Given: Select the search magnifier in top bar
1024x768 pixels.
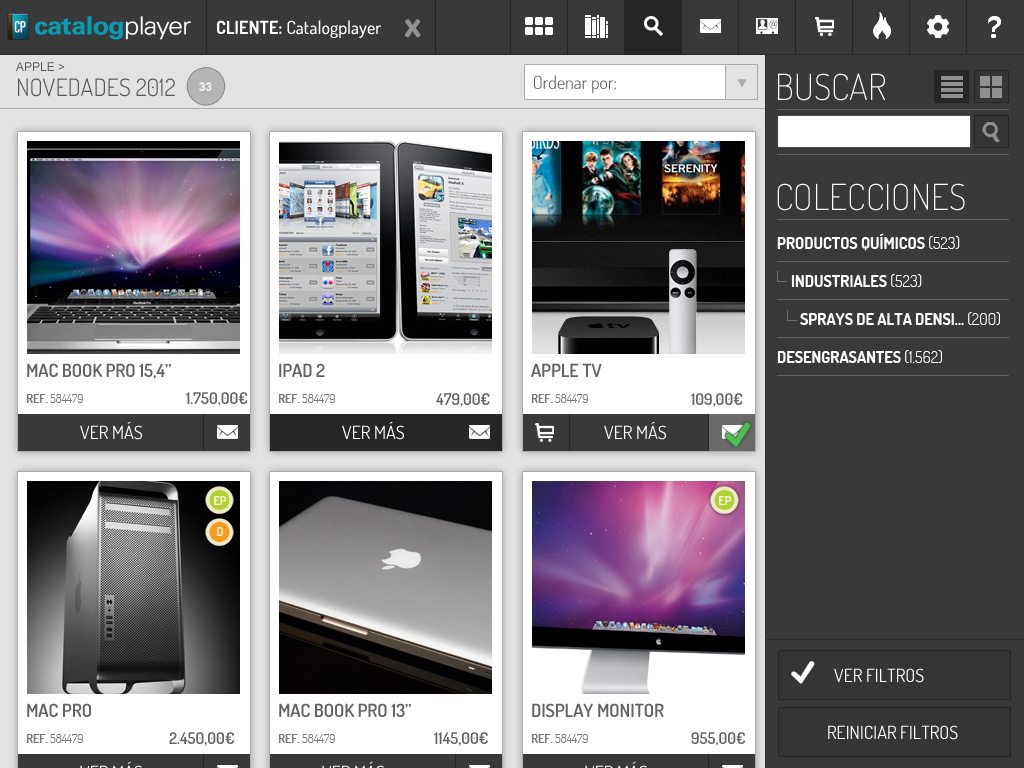Looking at the screenshot, I should (x=653, y=27).
